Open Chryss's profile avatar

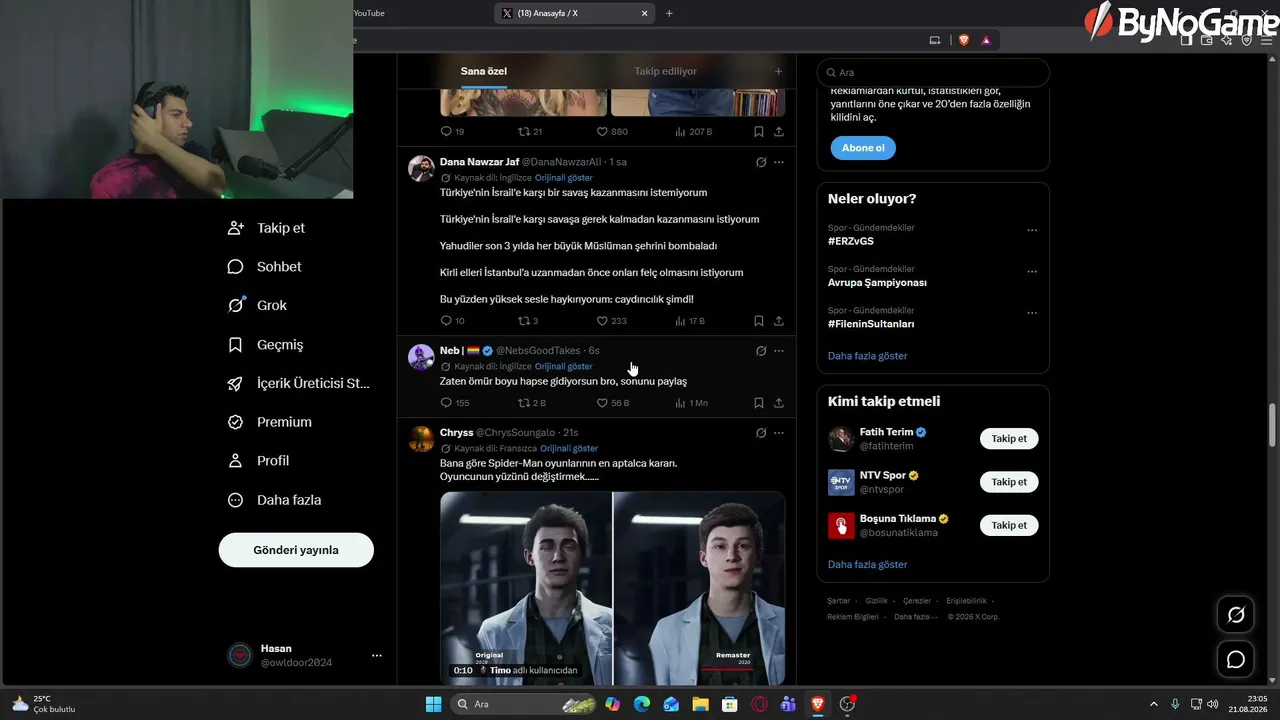421,439
